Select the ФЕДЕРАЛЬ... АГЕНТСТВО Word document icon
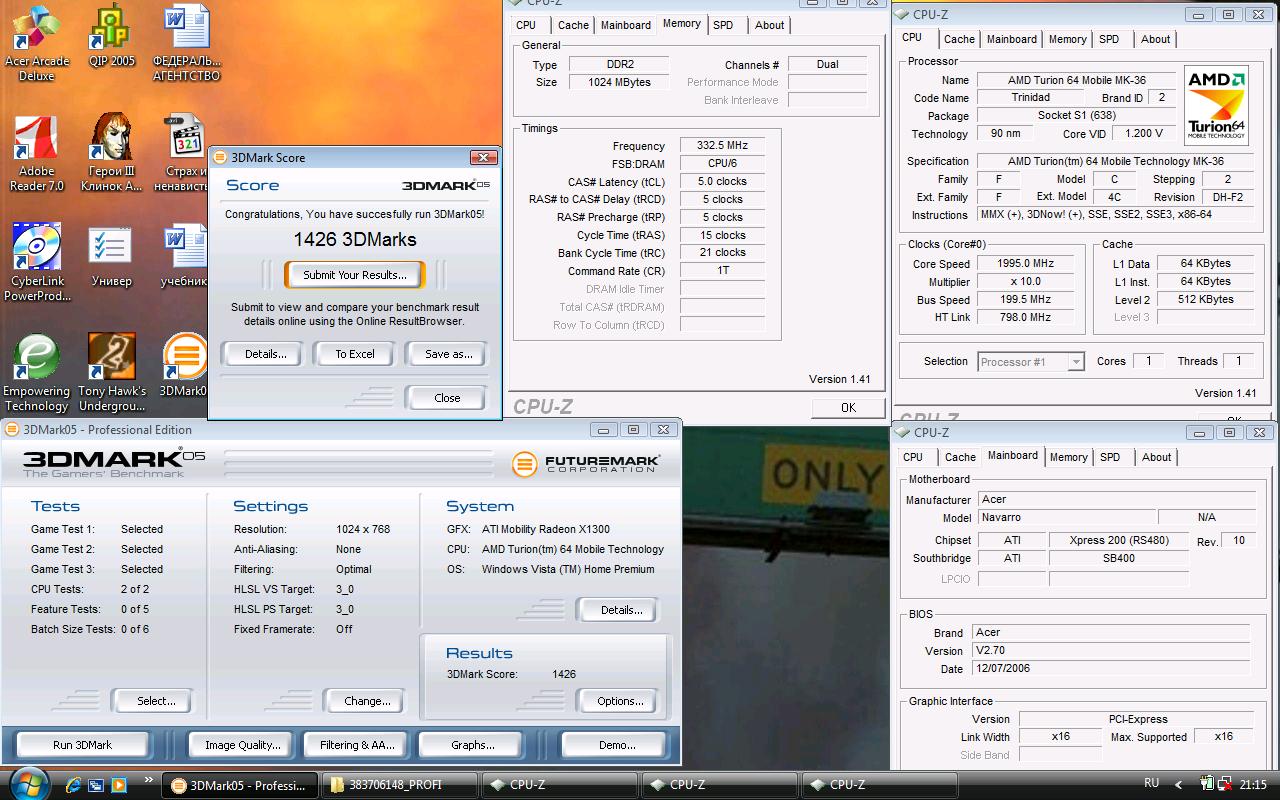The image size is (1280, 800). click(x=186, y=43)
